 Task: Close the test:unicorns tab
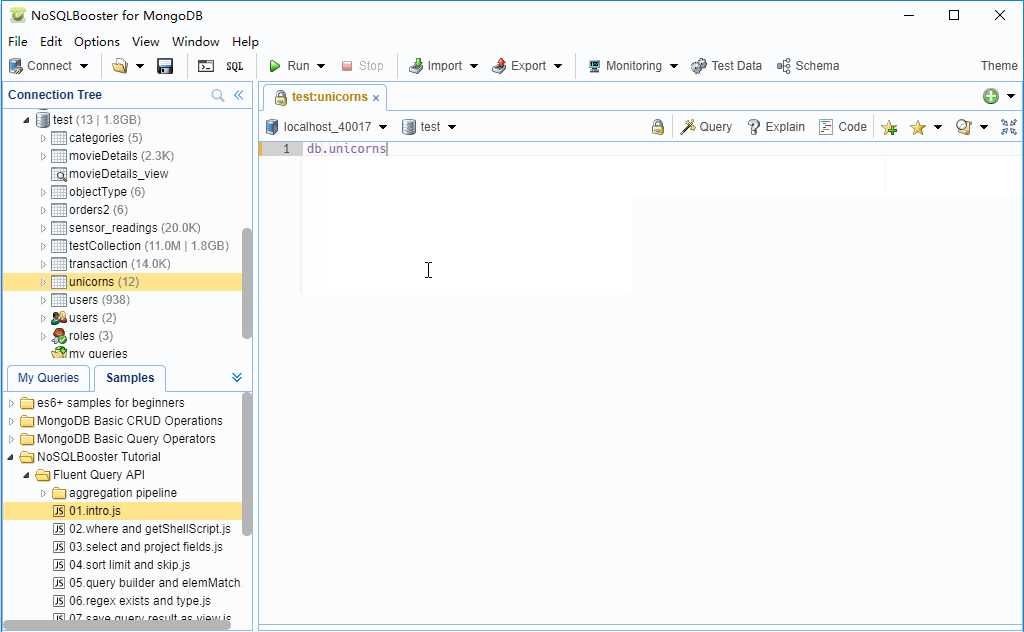[x=376, y=98]
